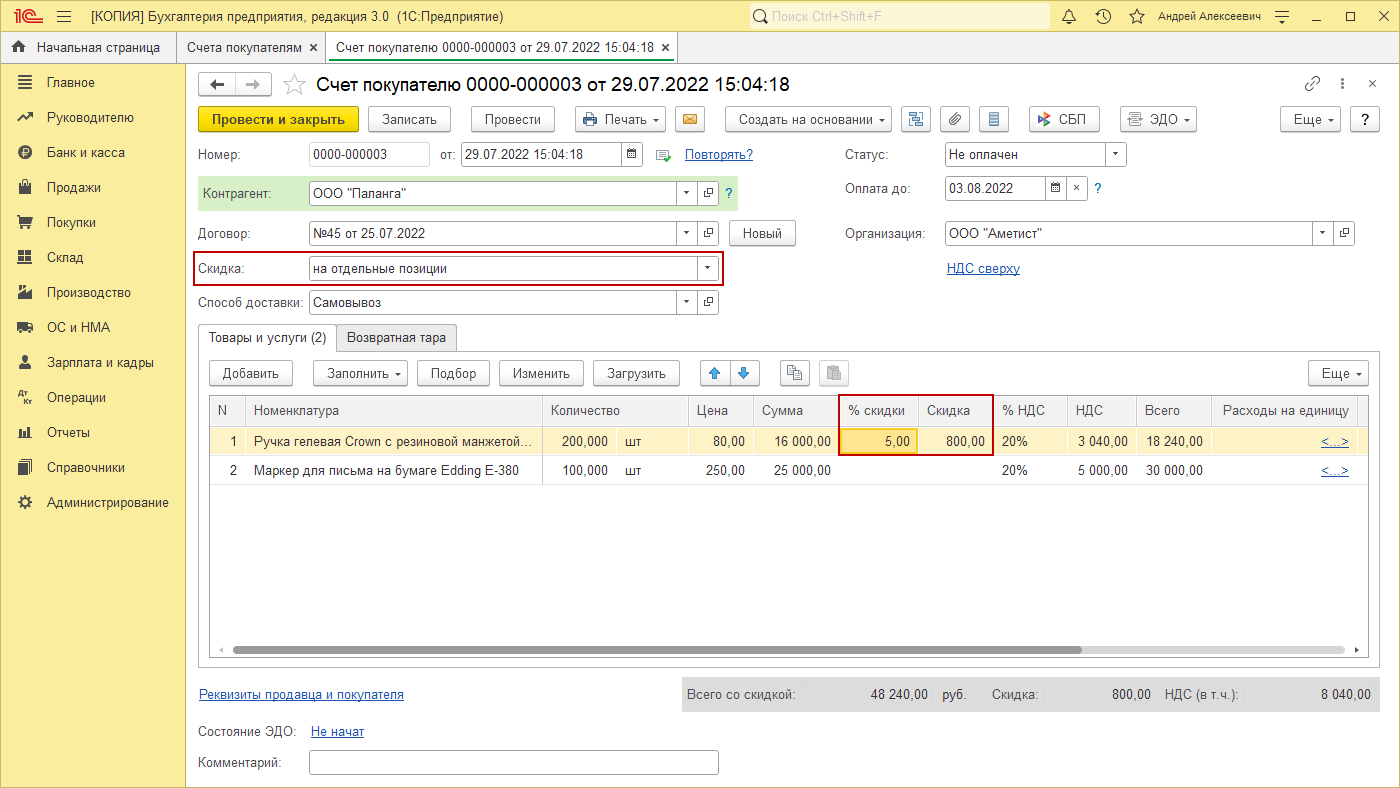1400x788 pixels.
Task: Open the Склад section
Action: (65, 257)
